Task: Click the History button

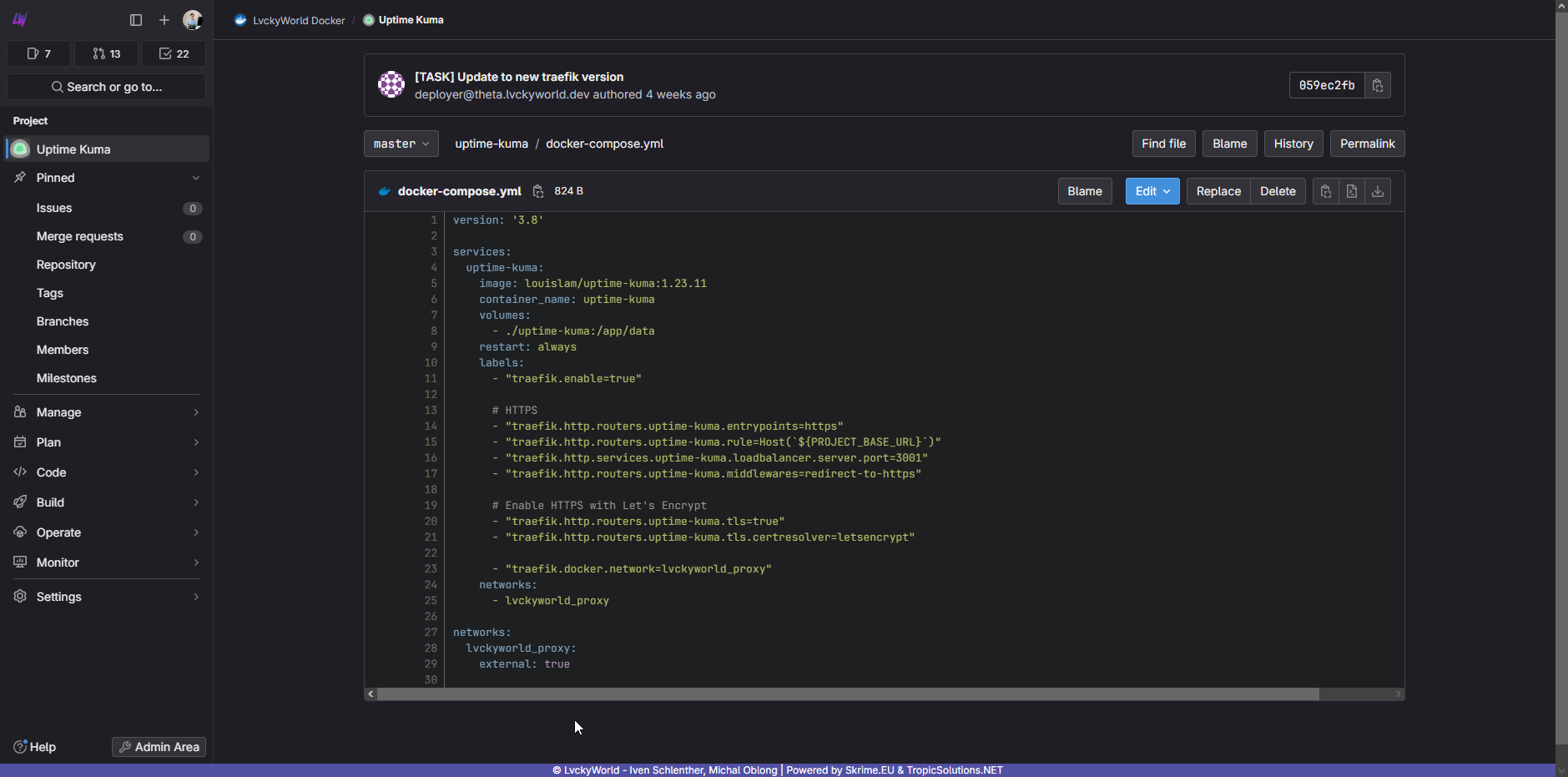Action: click(x=1293, y=144)
